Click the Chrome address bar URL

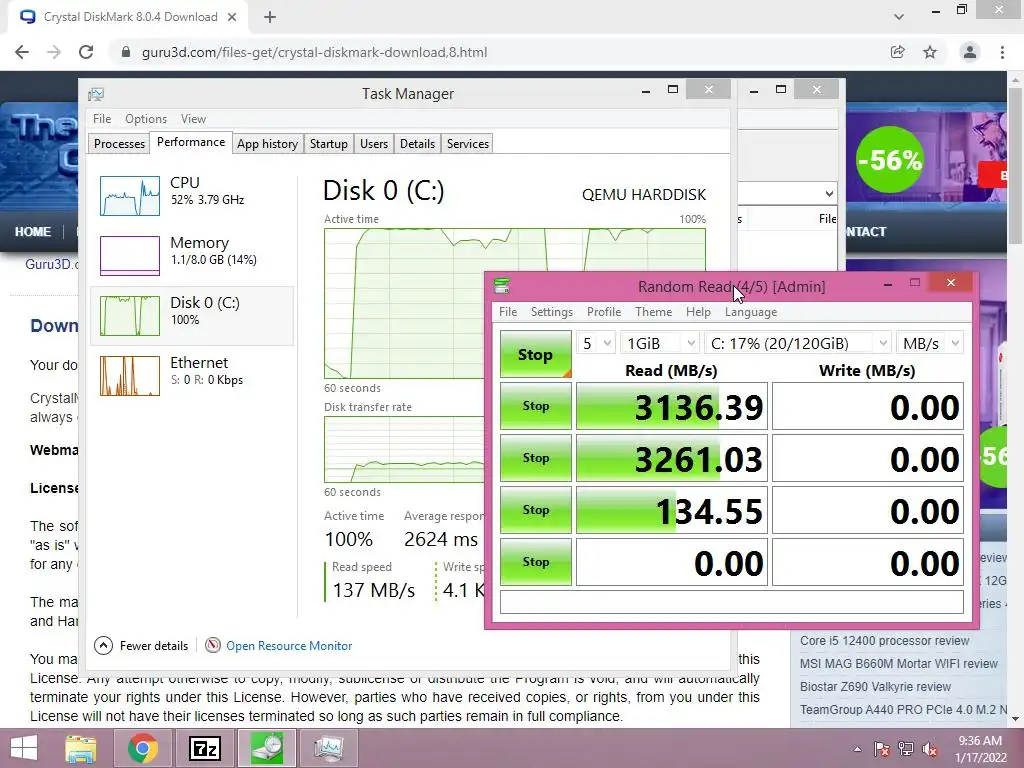pyautogui.click(x=314, y=52)
